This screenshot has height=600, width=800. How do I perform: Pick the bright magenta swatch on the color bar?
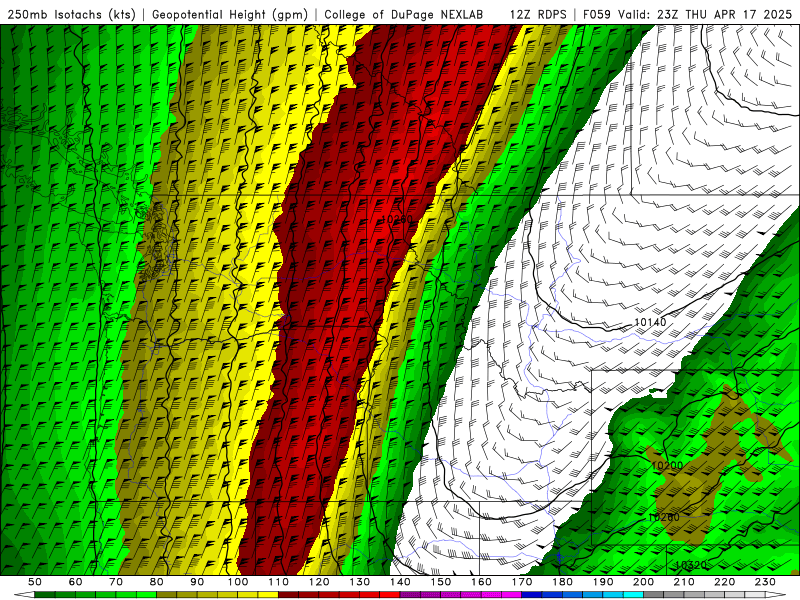(x=512, y=594)
